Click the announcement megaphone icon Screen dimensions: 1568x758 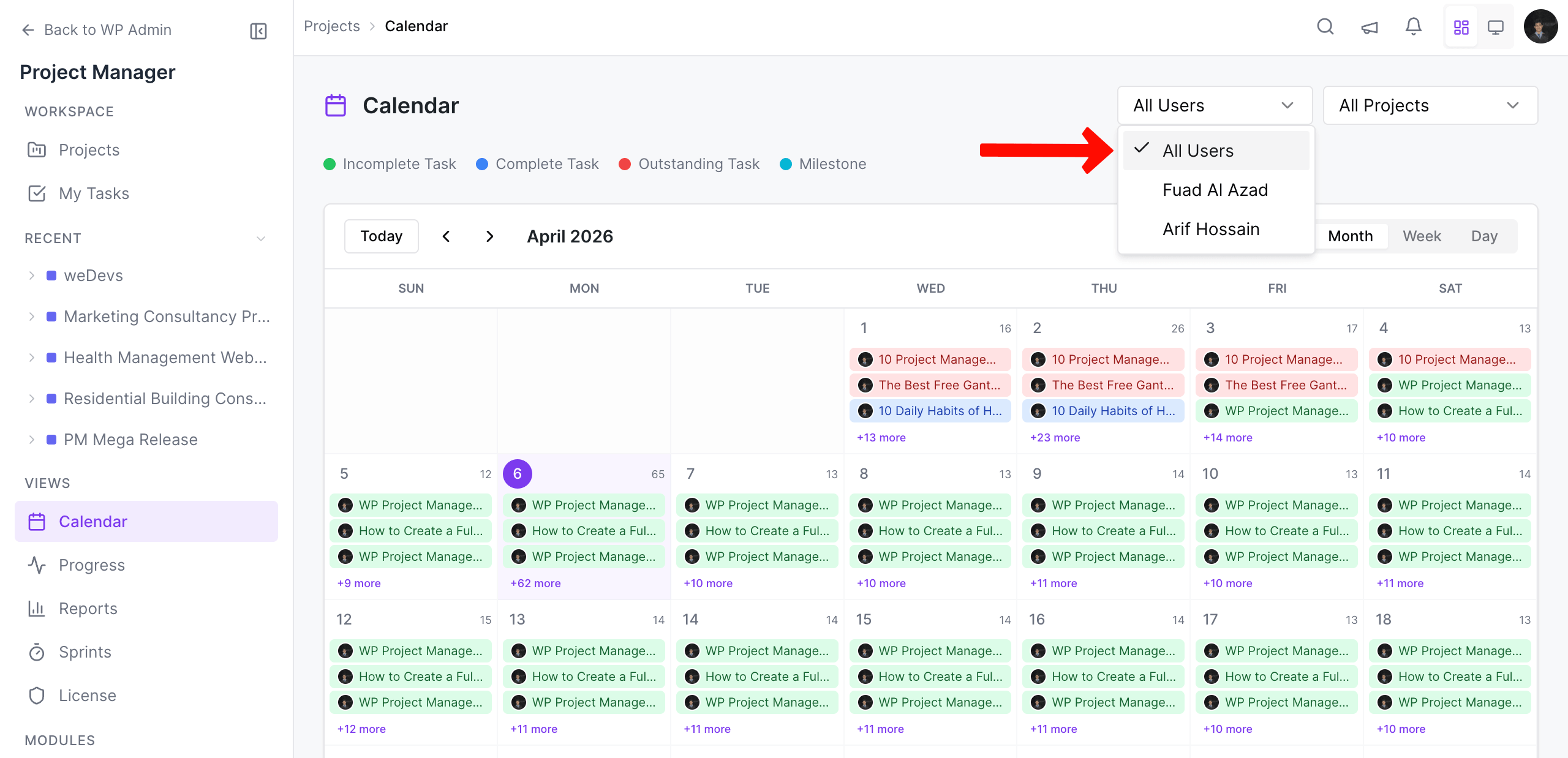[x=1370, y=27]
